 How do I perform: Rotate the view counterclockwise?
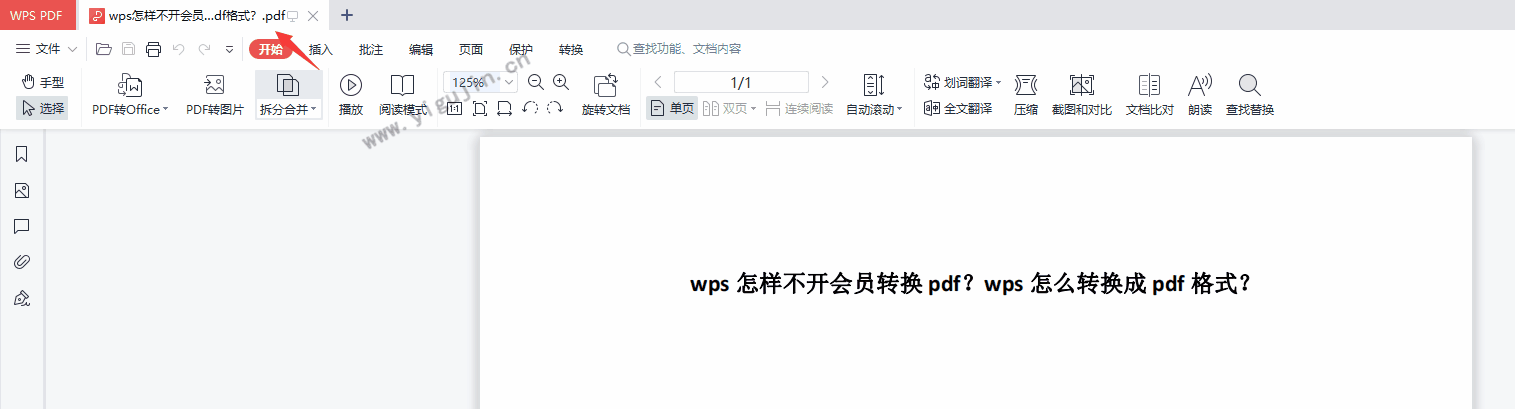(531, 108)
